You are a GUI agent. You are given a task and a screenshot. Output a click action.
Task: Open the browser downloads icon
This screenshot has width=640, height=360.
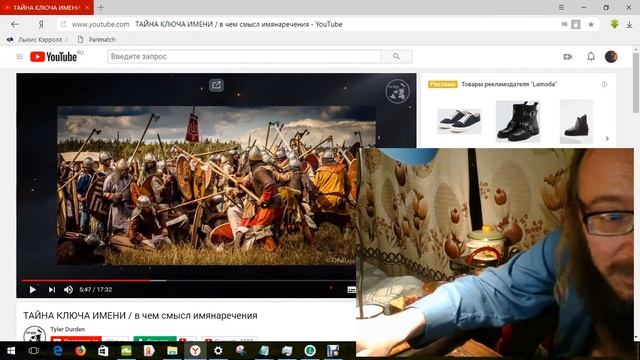pyautogui.click(x=629, y=24)
